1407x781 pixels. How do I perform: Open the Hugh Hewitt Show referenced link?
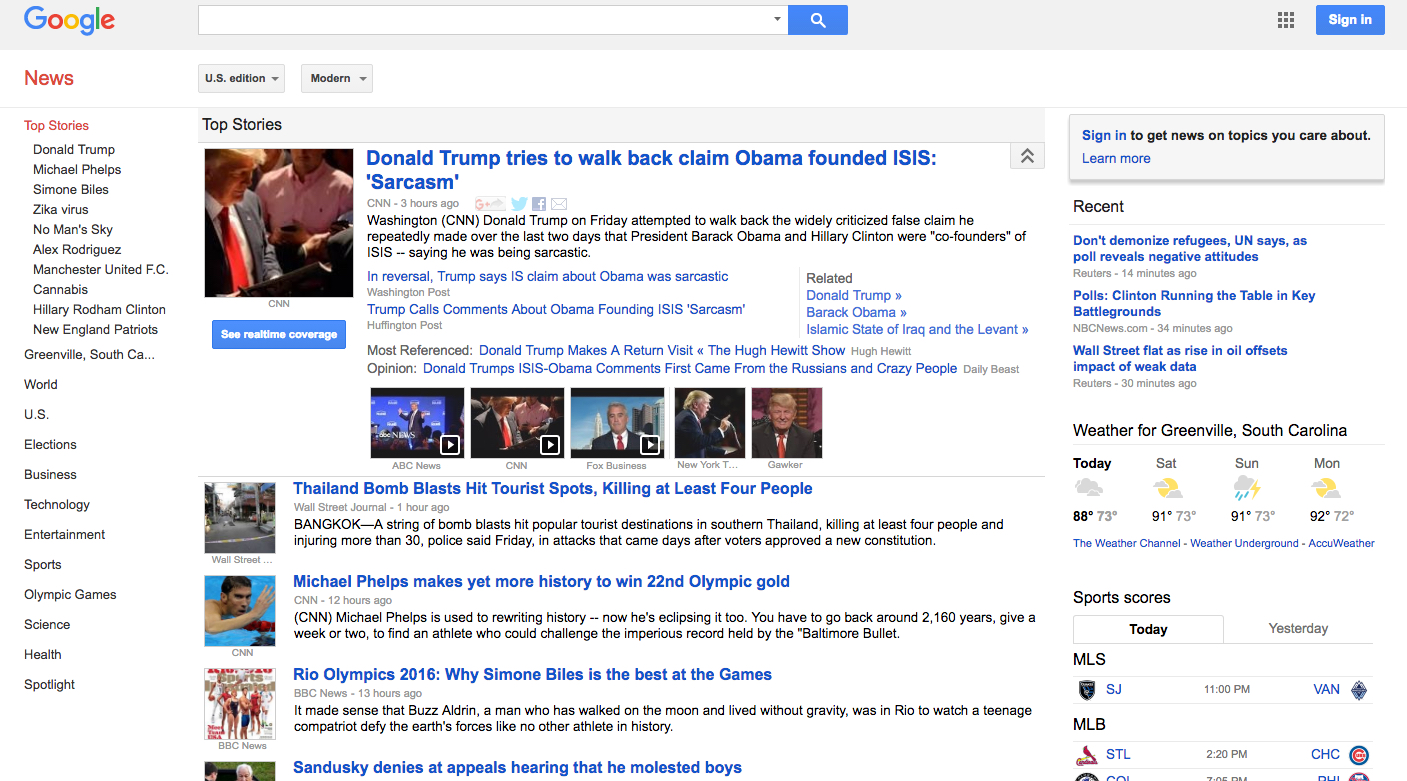pos(662,350)
